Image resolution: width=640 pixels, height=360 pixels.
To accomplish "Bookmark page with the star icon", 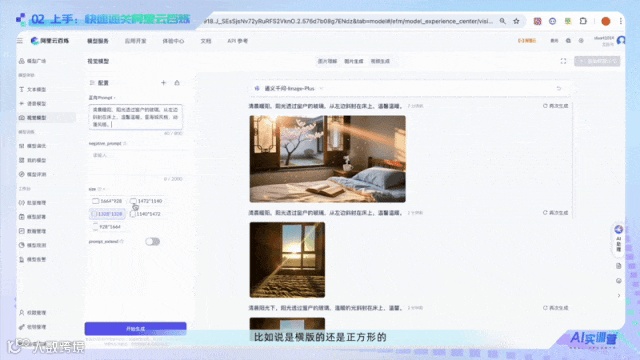I will (516, 21).
